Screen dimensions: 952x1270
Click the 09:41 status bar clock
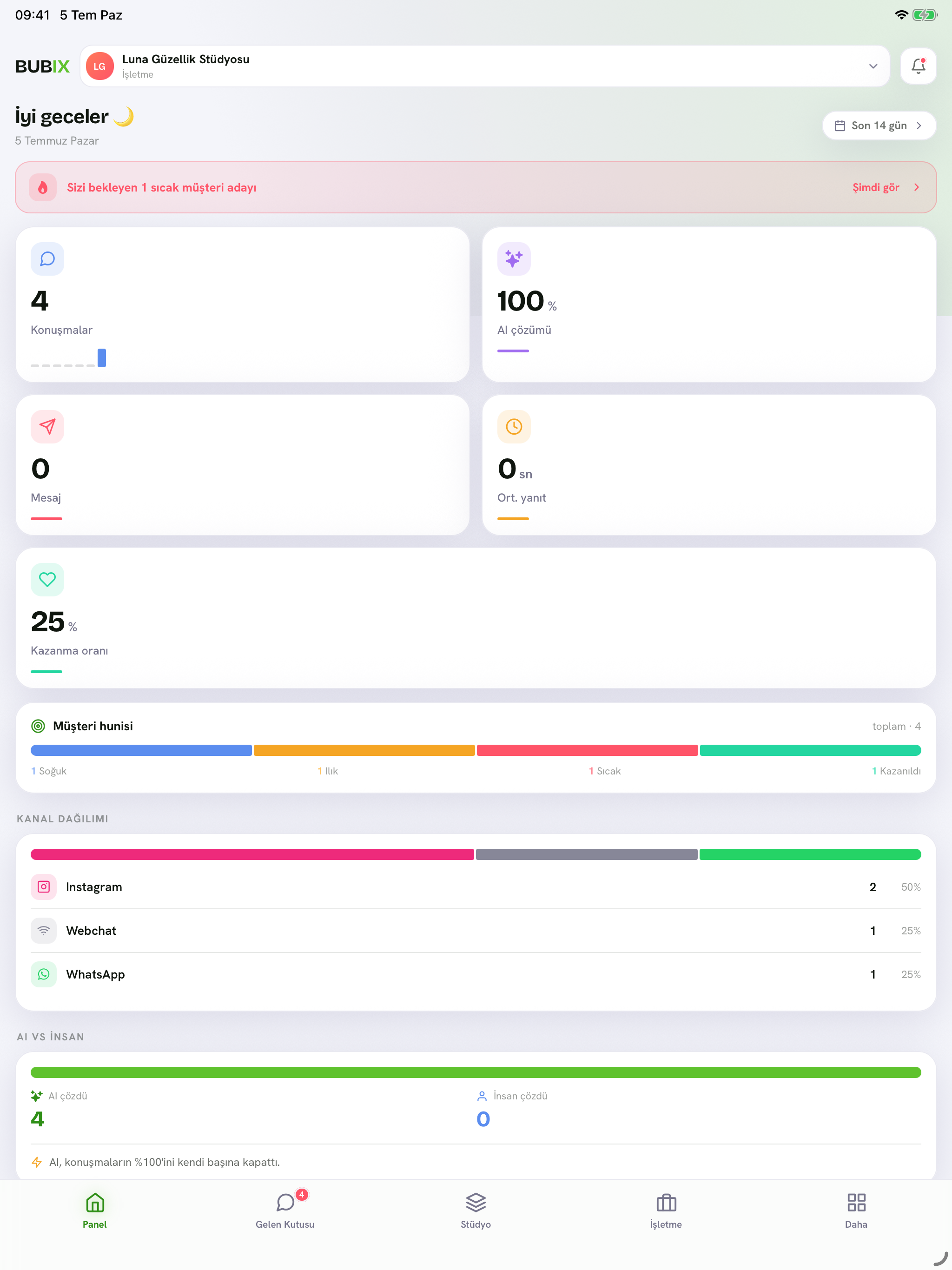pos(33,15)
